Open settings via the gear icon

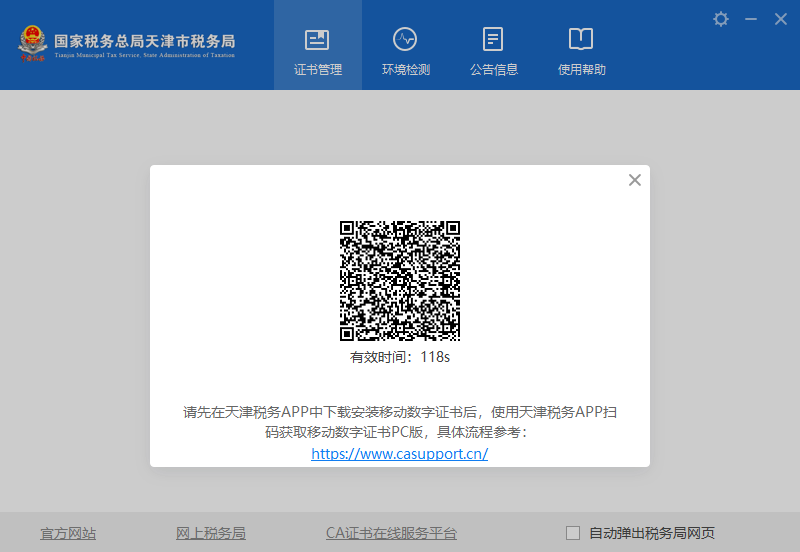[x=720, y=19]
